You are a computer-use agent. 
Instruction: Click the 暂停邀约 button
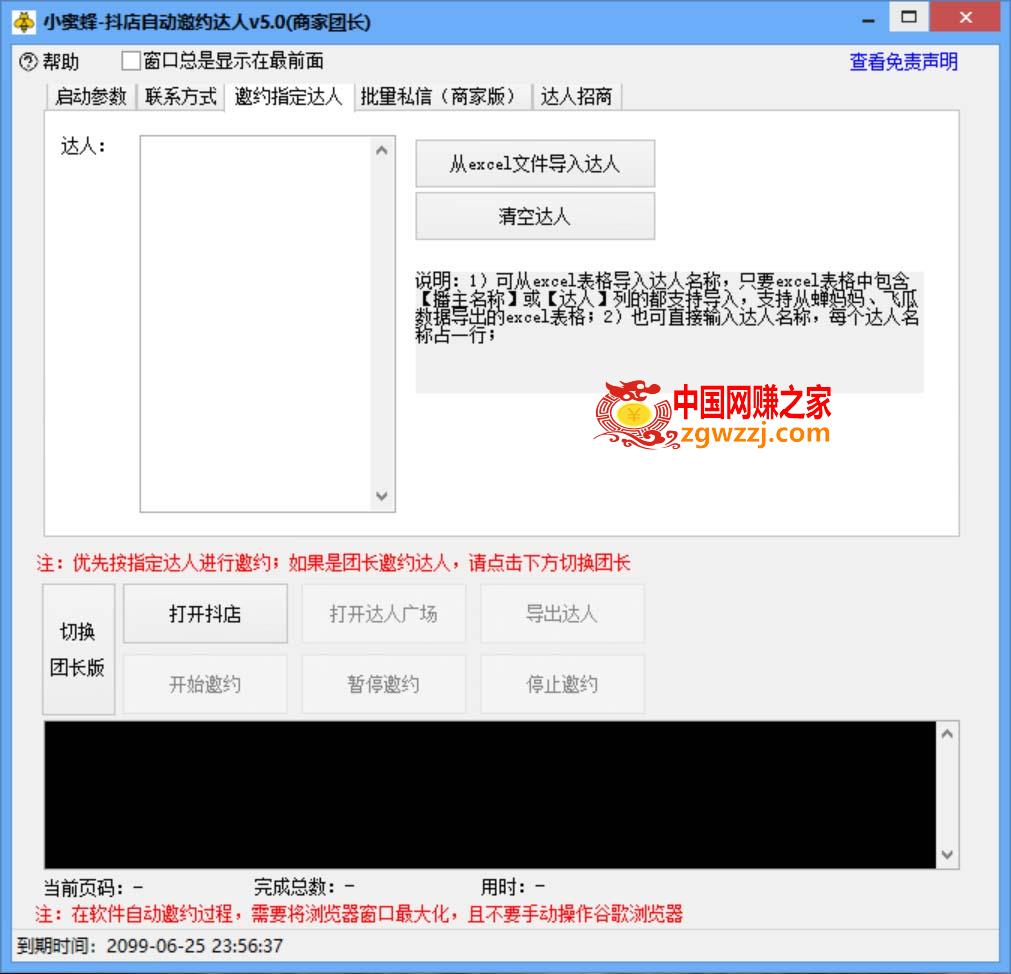384,684
